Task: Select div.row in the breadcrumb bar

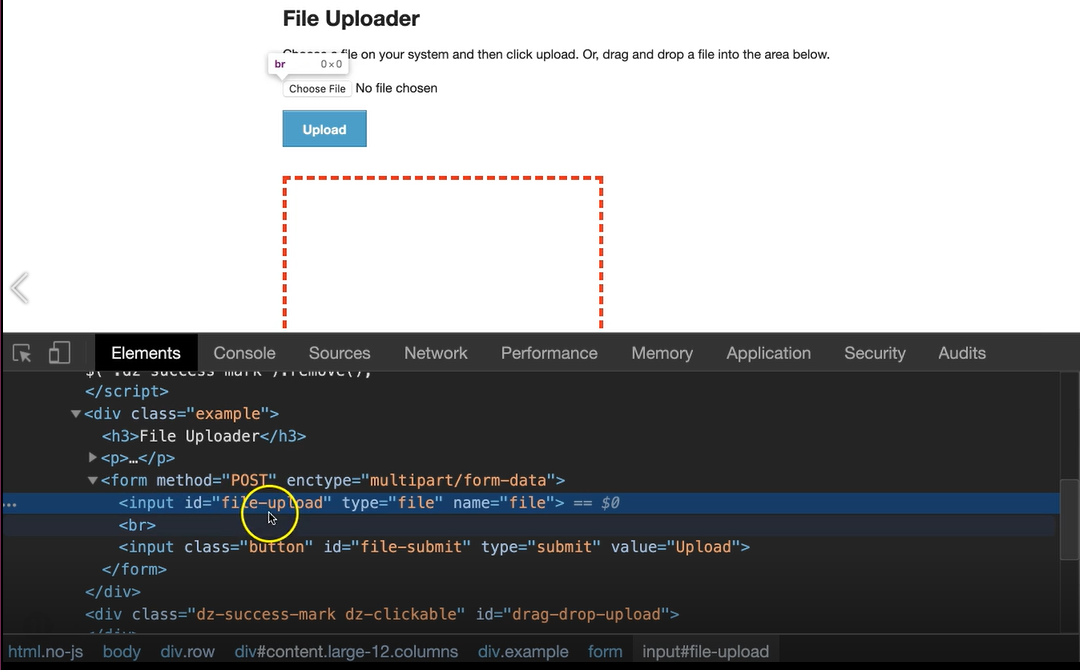Action: 187,652
